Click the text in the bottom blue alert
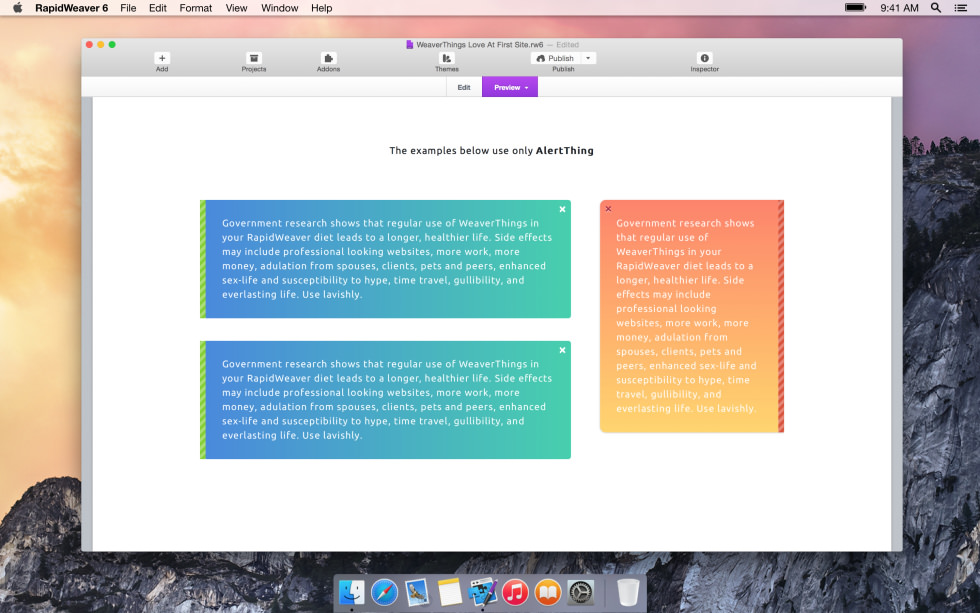980x613 pixels. (x=387, y=399)
